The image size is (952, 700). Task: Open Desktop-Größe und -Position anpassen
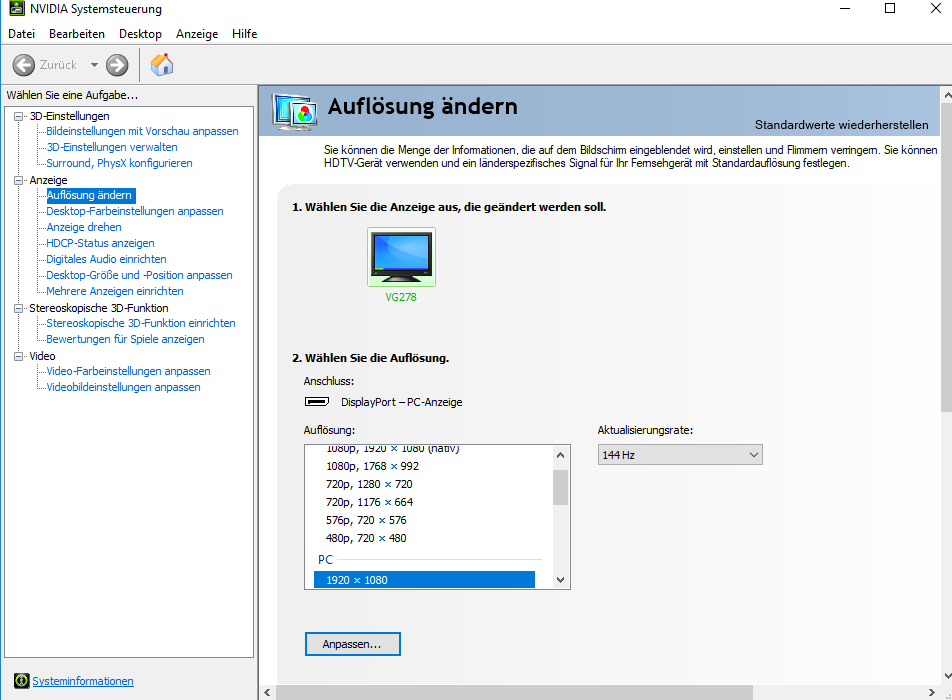pos(139,275)
